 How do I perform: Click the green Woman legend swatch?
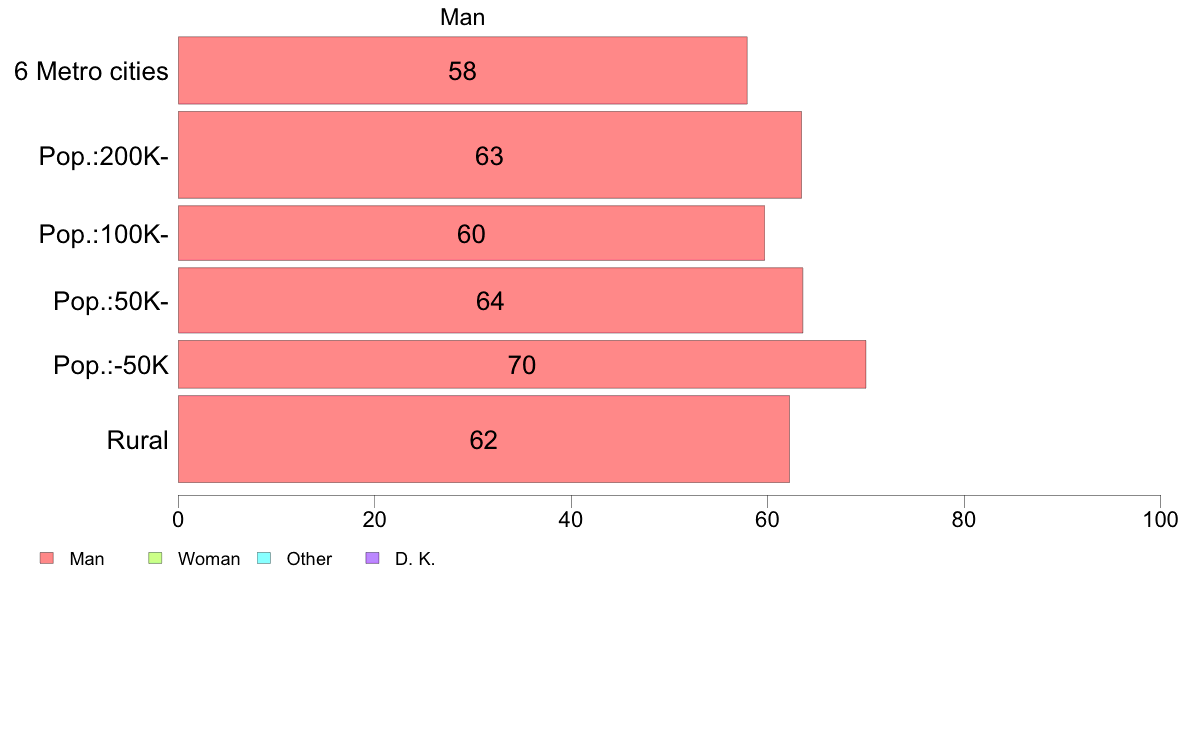click(x=155, y=559)
